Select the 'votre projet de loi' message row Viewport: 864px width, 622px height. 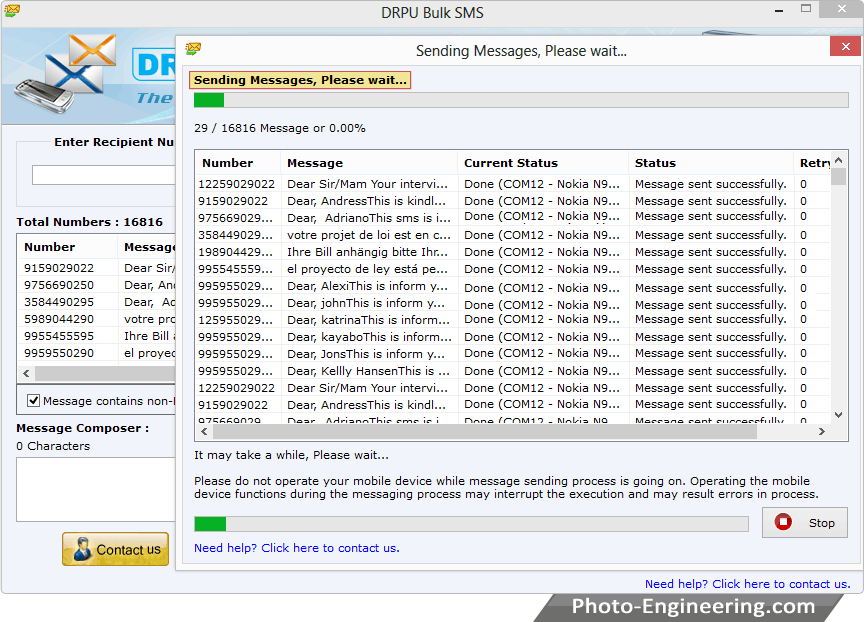pos(513,235)
